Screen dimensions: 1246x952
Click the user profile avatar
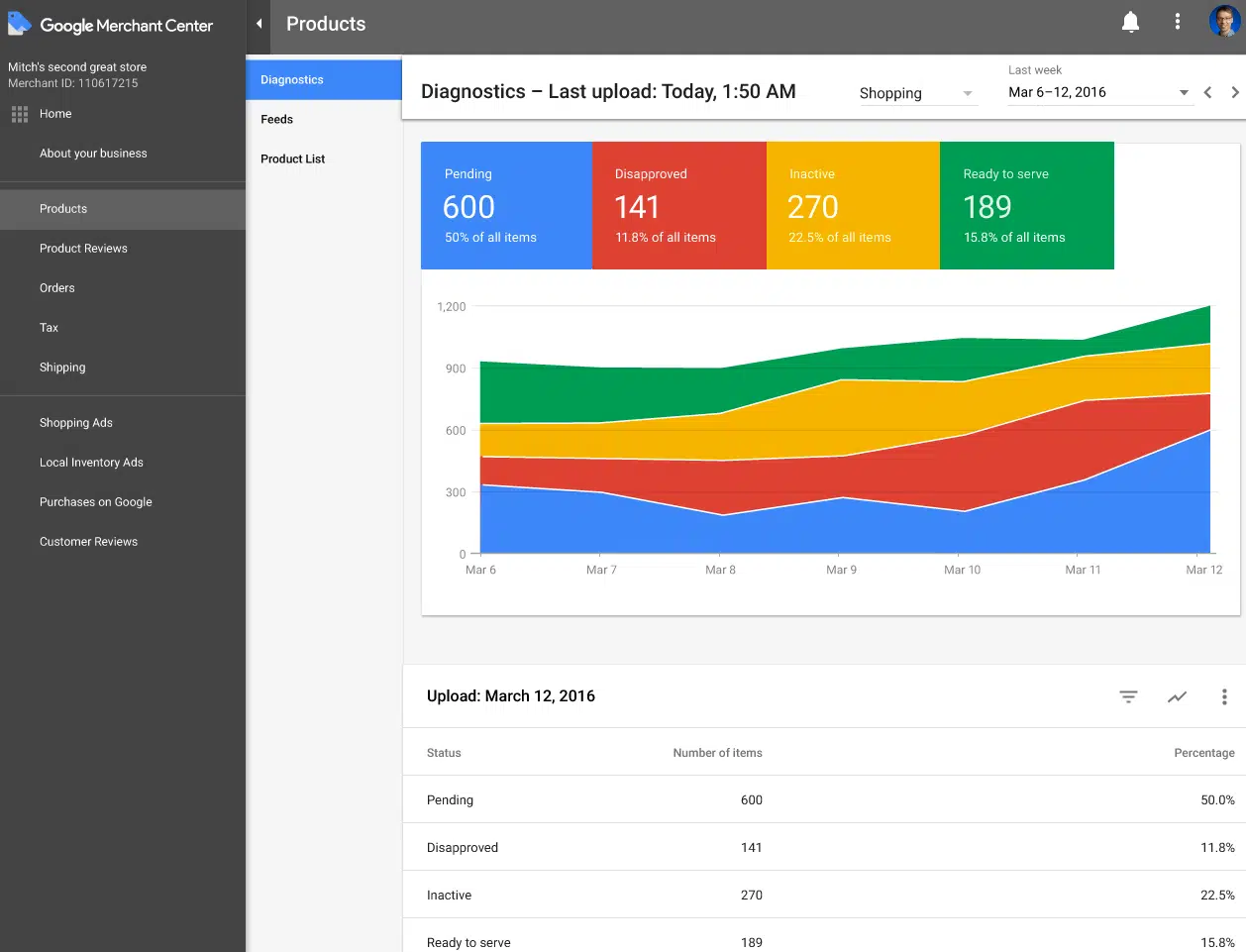click(1223, 21)
